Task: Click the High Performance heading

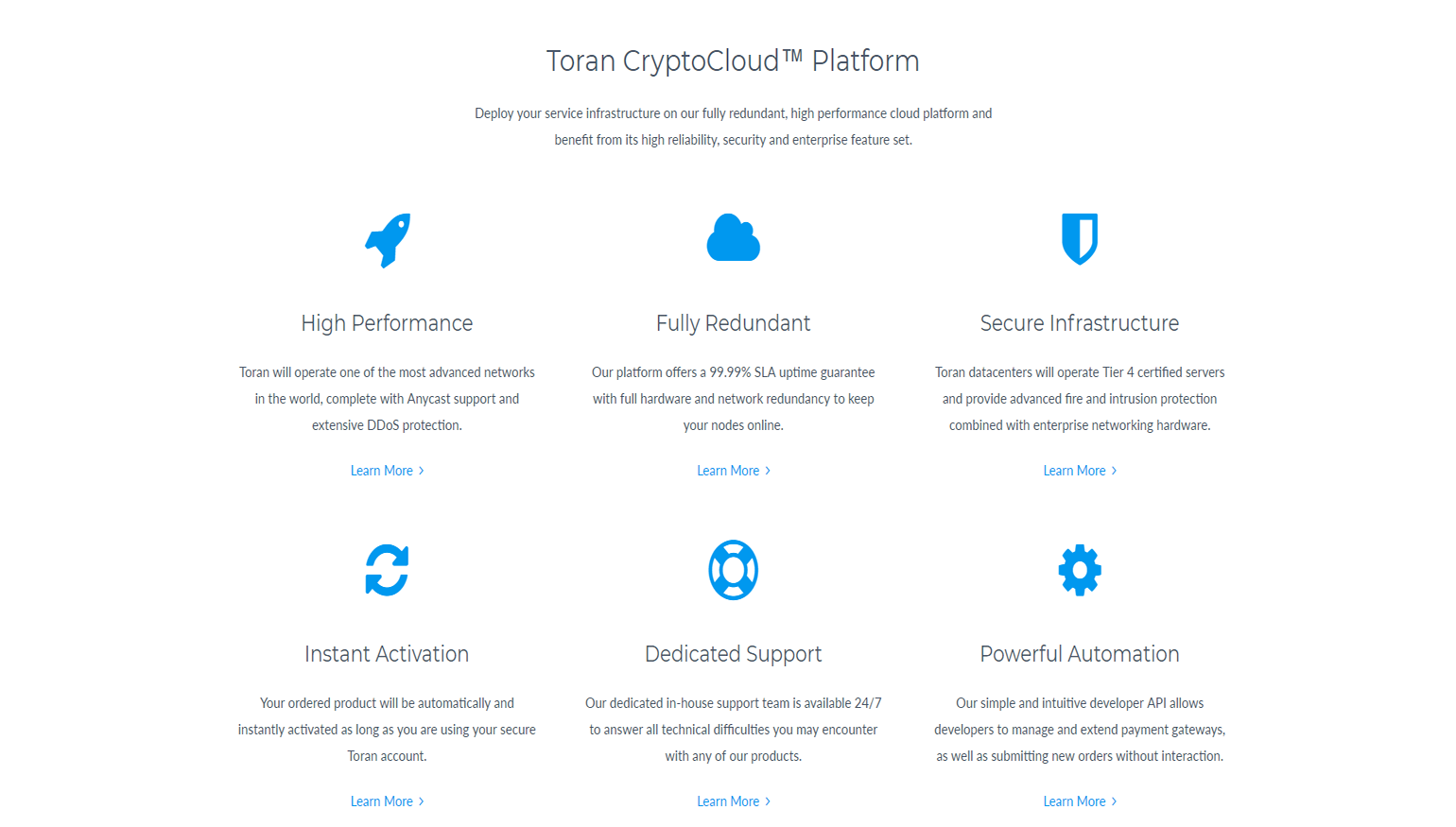Action: 387,323
